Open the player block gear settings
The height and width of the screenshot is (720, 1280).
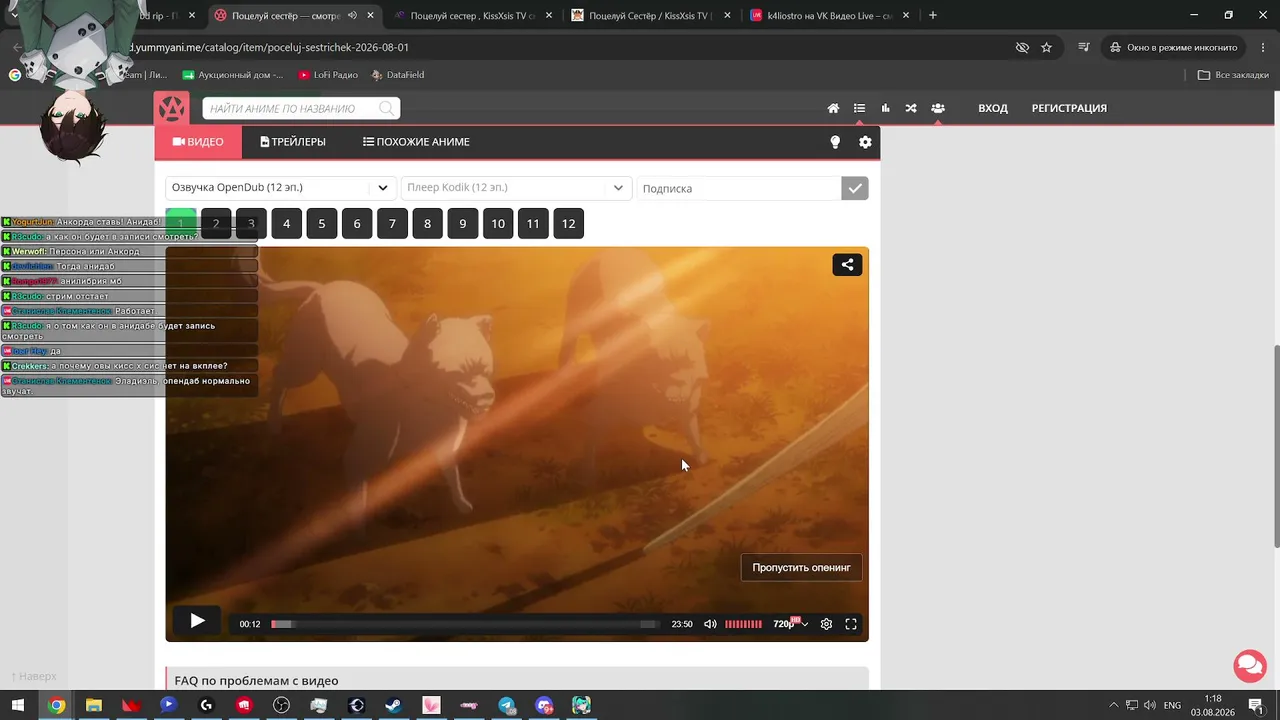point(865,142)
